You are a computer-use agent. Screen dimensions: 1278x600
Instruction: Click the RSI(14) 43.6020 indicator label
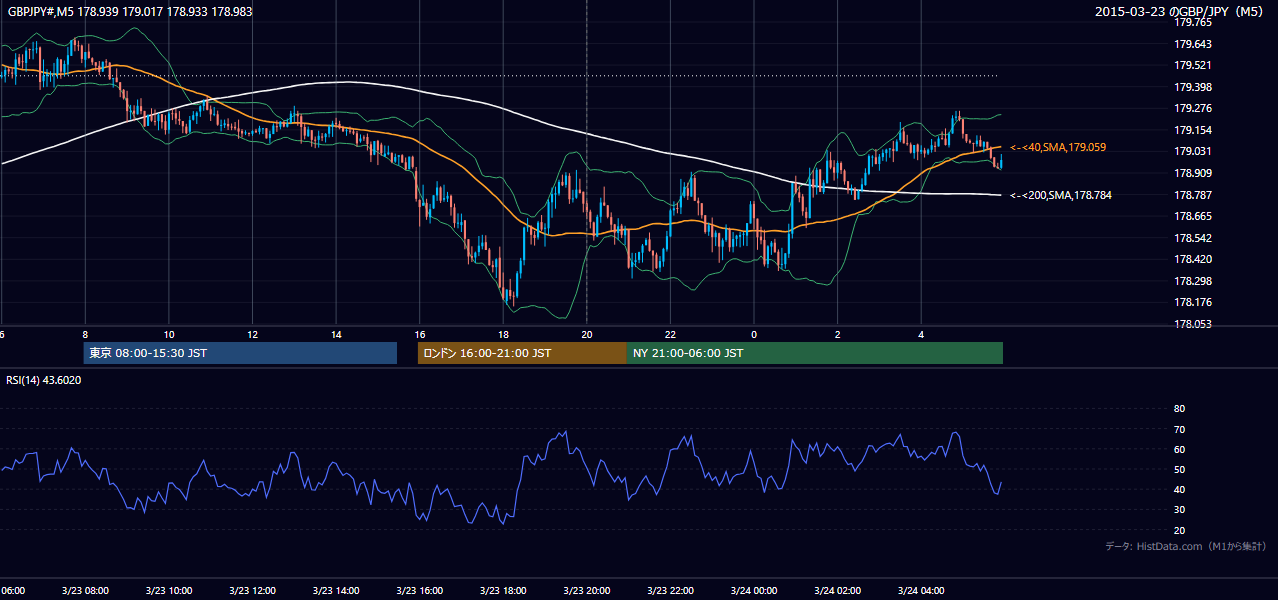tap(44, 380)
